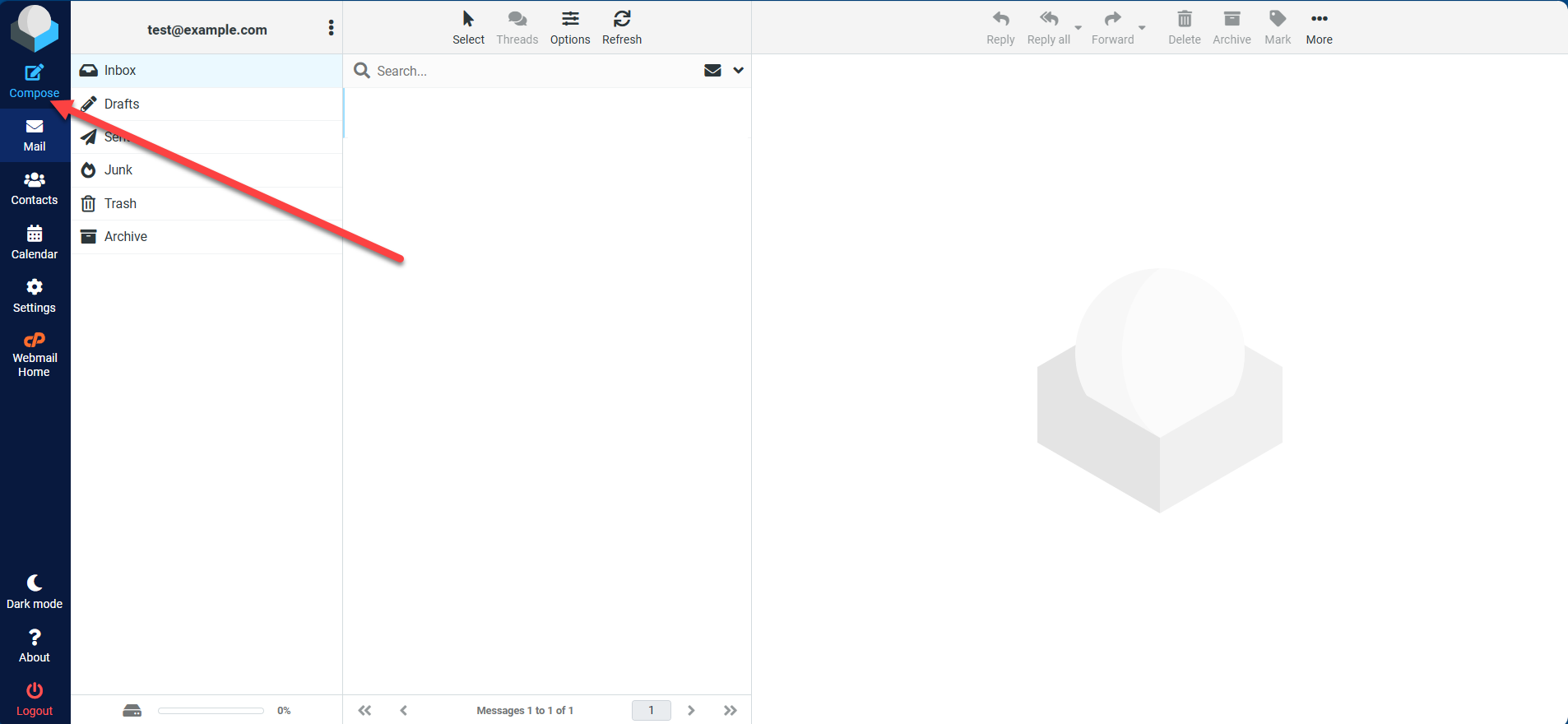Click the 'Messages 1 to 1 of 1' text

click(x=525, y=710)
